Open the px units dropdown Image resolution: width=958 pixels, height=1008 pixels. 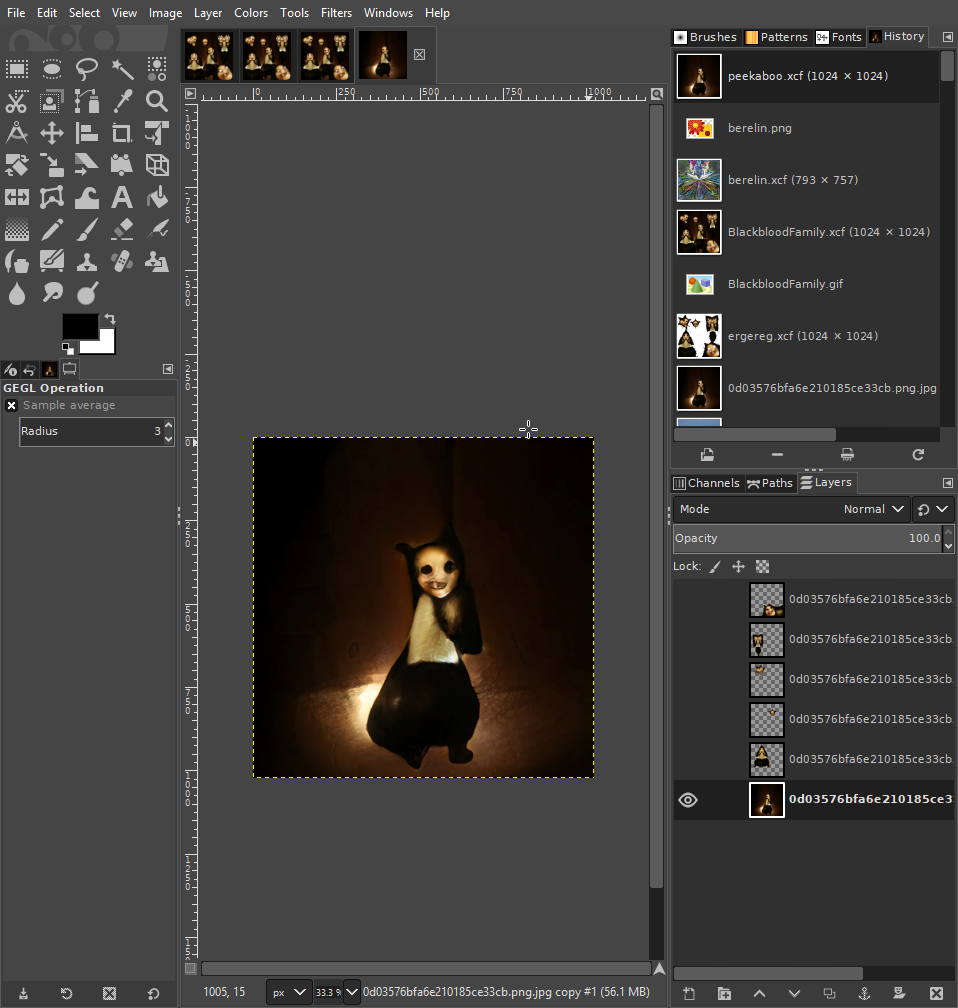coord(289,993)
